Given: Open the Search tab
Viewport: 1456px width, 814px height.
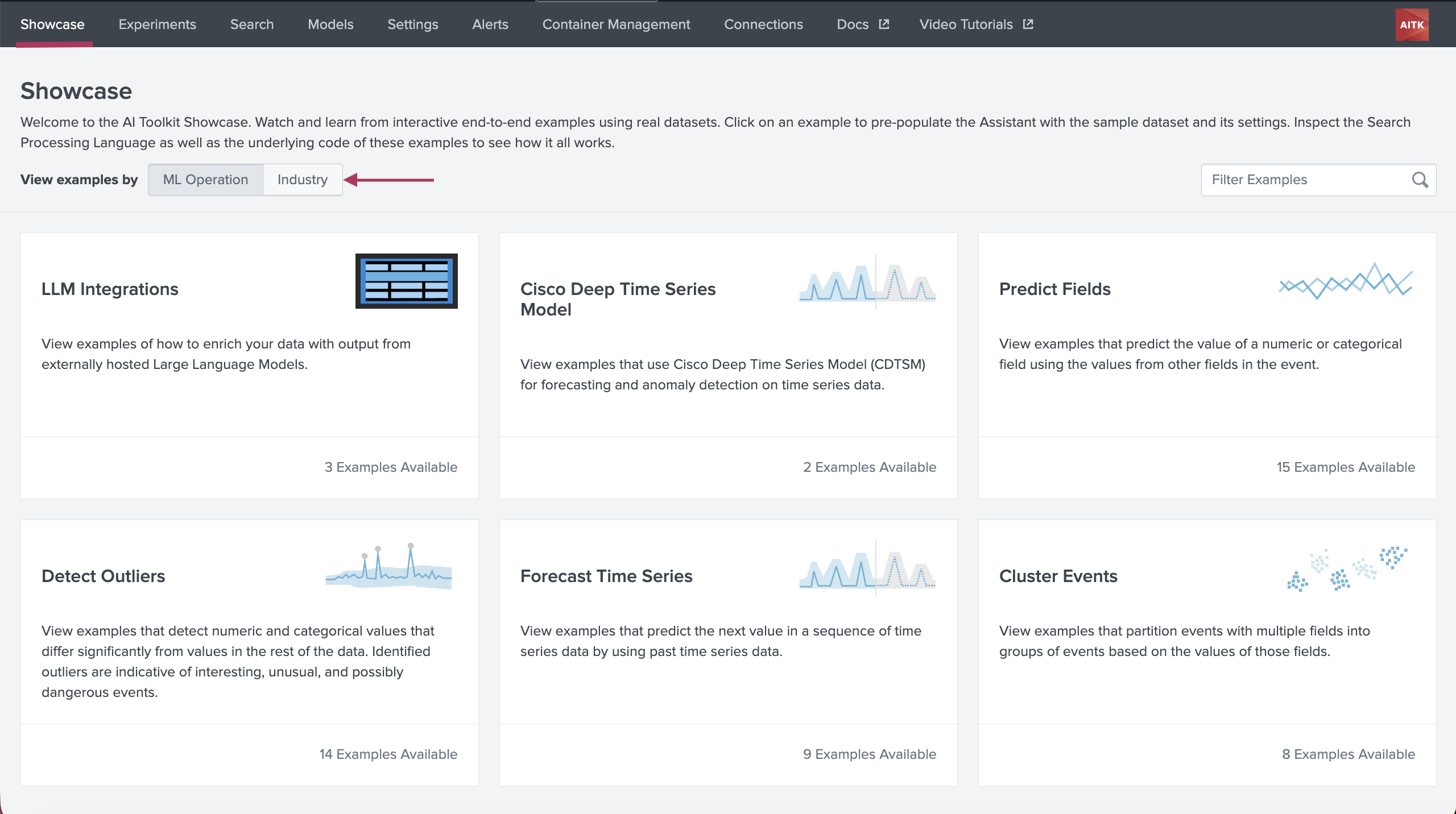Looking at the screenshot, I should [x=252, y=24].
